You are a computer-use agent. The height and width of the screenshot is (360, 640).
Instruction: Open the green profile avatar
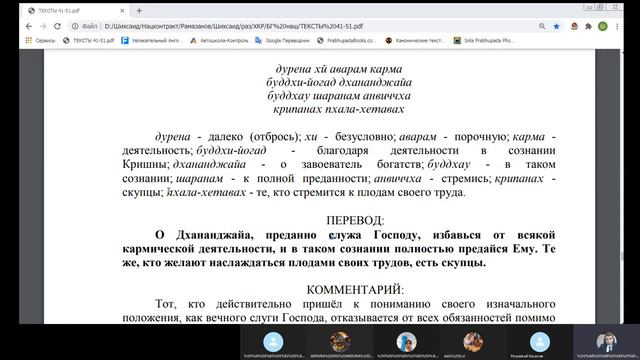click(x=603, y=26)
